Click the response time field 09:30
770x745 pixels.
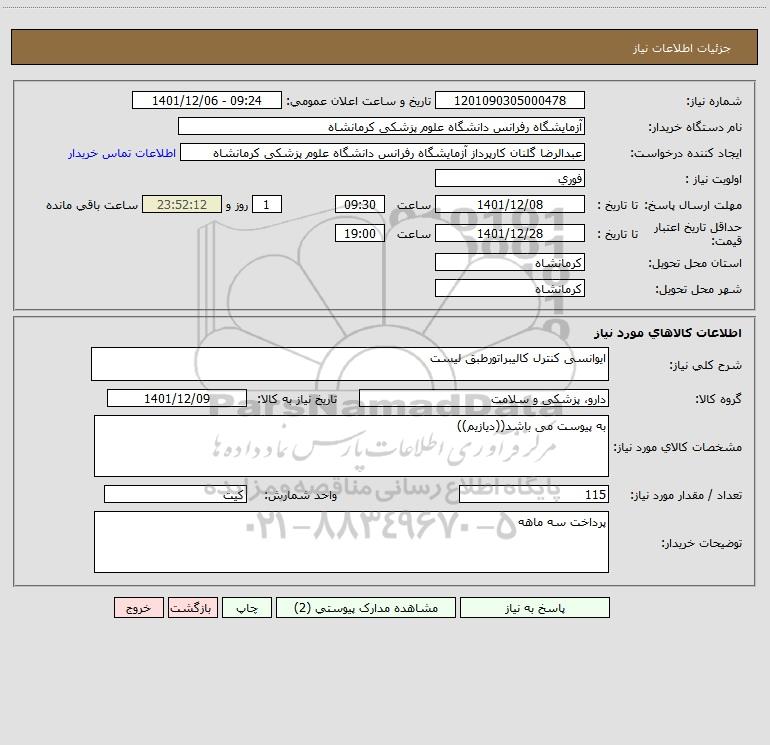click(359, 204)
